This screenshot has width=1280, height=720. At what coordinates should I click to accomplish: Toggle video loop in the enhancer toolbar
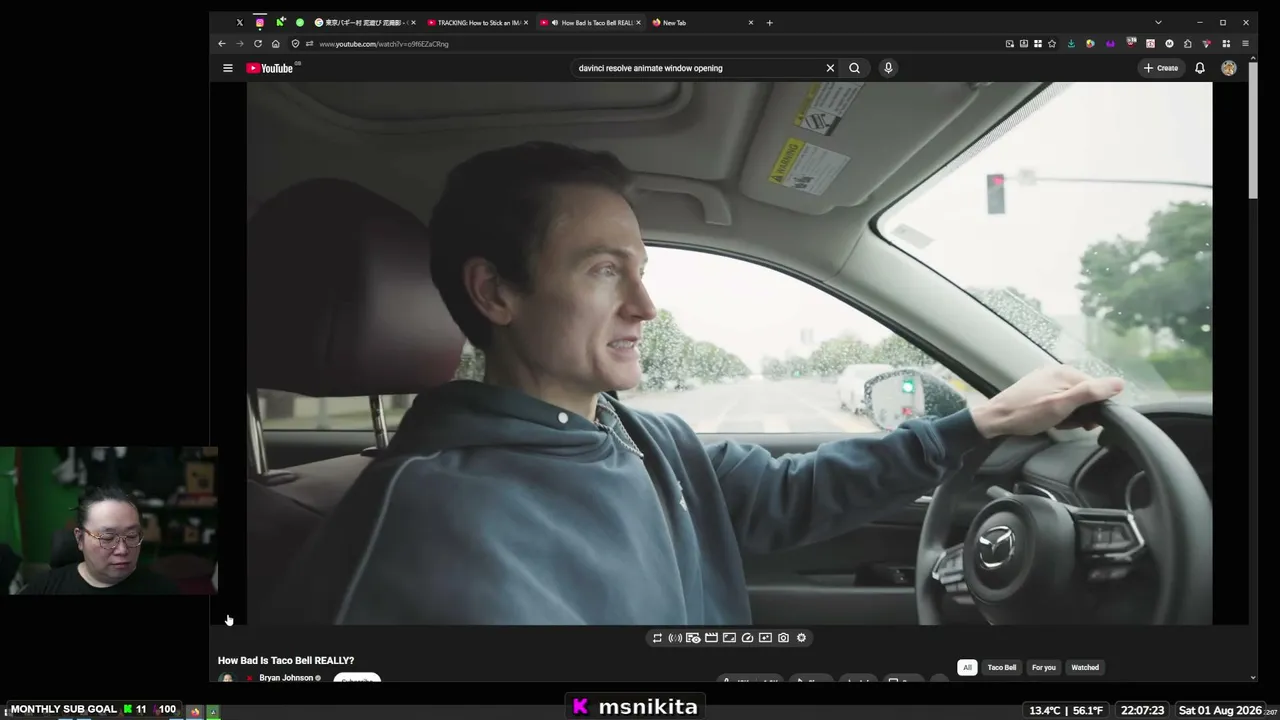(657, 638)
